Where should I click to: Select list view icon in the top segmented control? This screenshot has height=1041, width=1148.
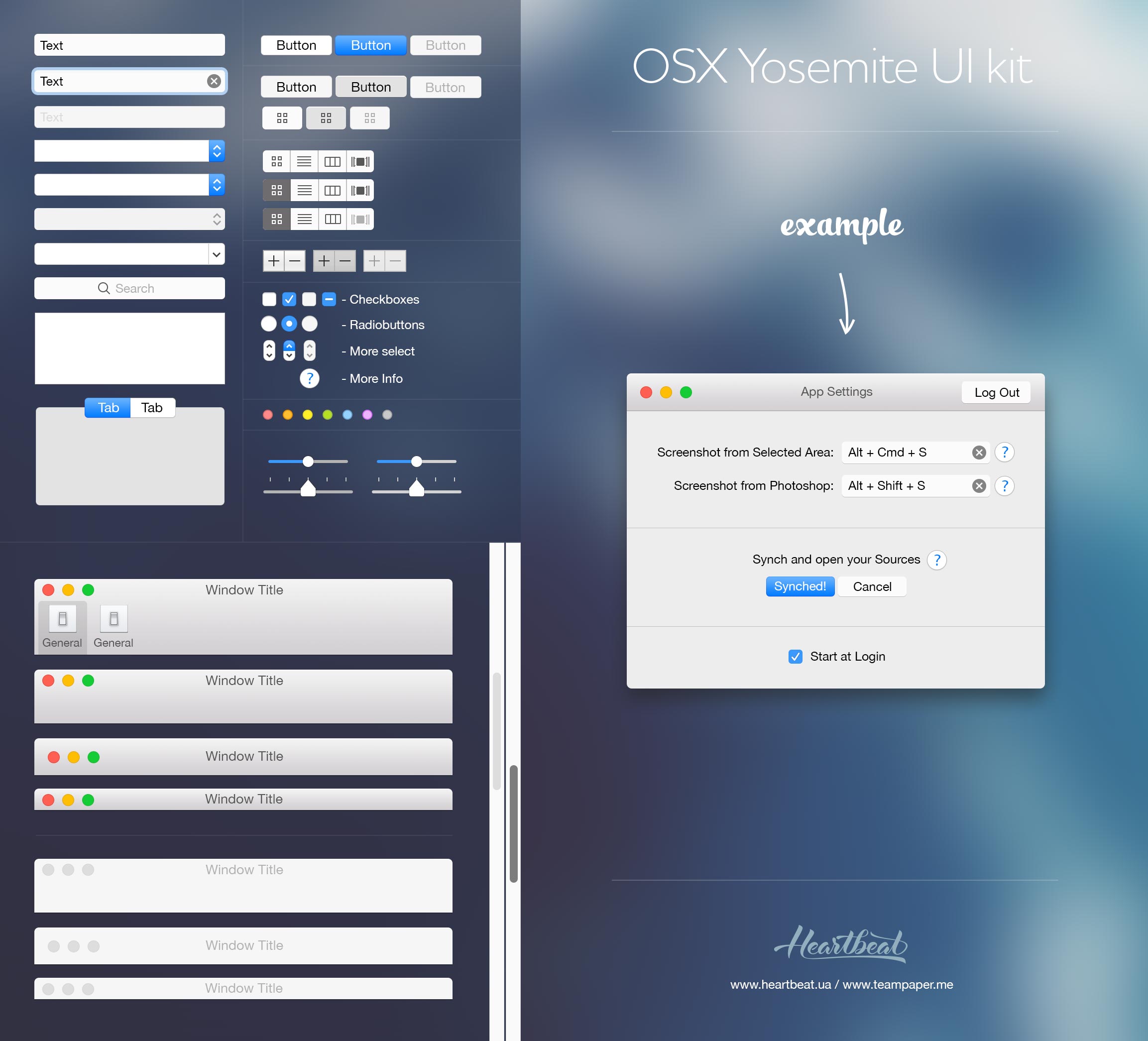(x=304, y=162)
